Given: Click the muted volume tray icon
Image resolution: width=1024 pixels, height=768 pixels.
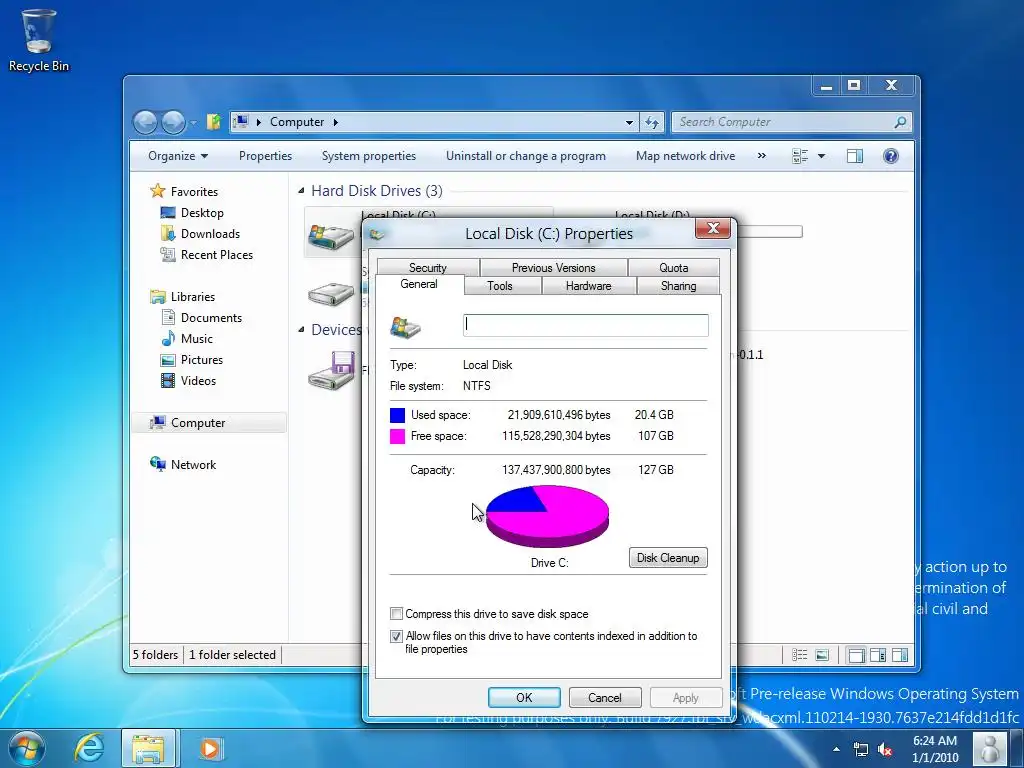Looking at the screenshot, I should tap(885, 749).
